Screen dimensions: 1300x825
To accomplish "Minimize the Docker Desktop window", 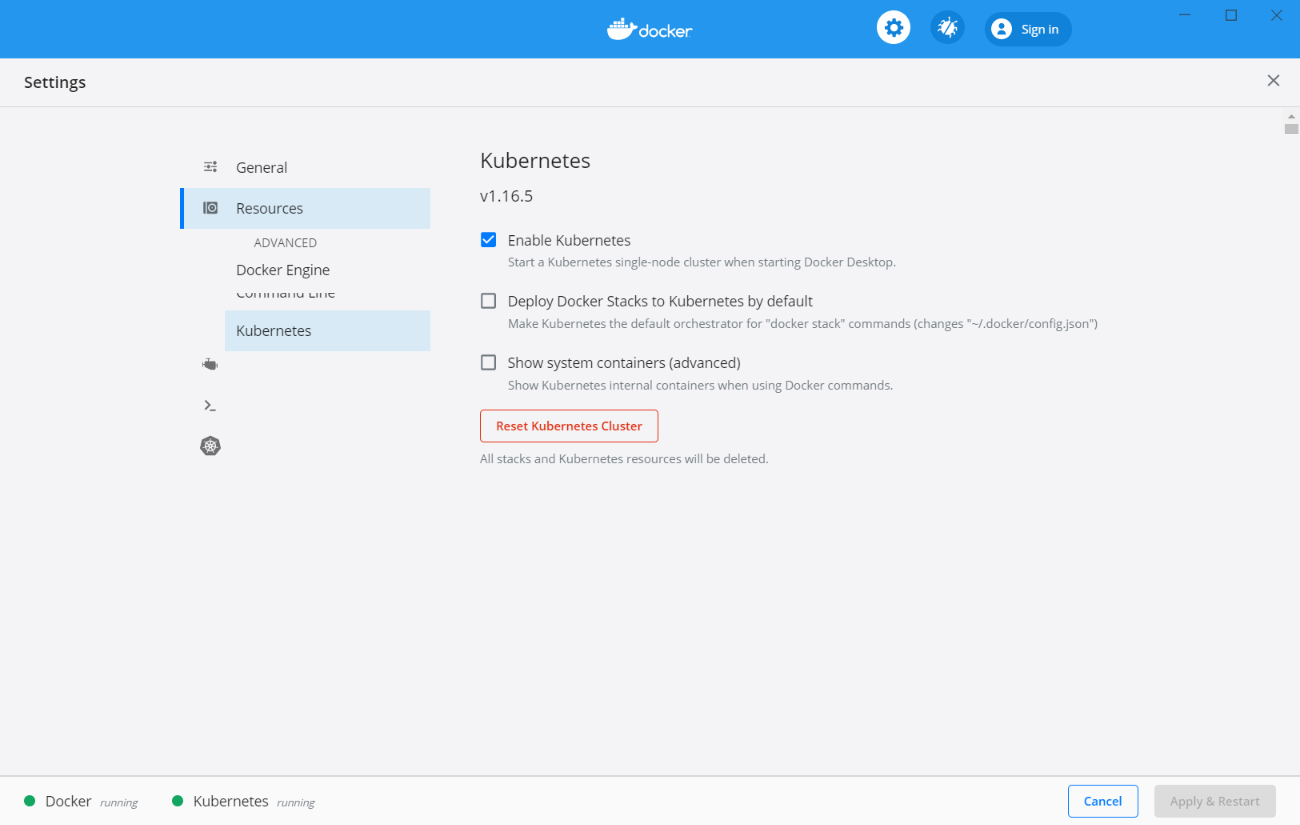I will pos(1186,15).
